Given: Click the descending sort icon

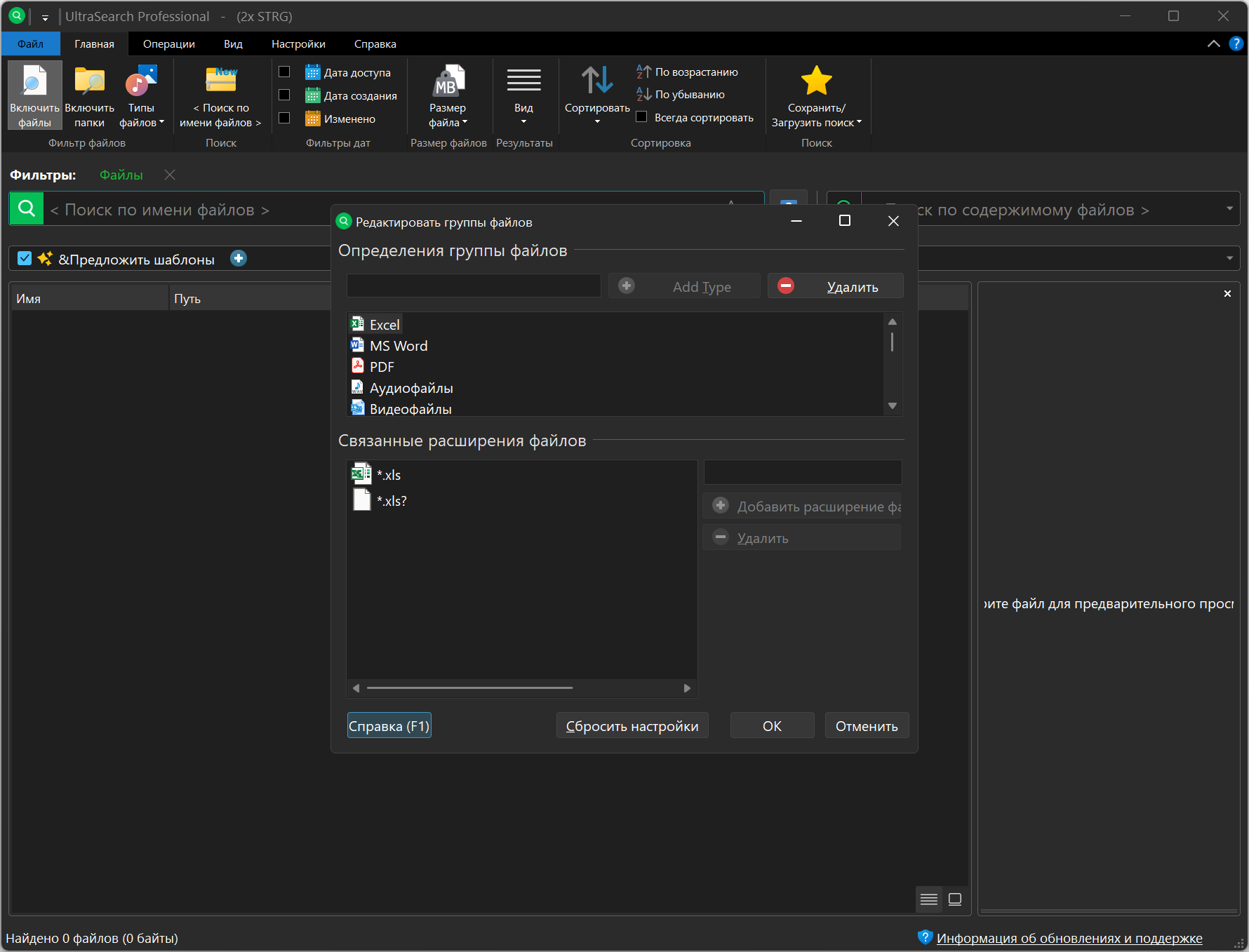Looking at the screenshot, I should [643, 94].
